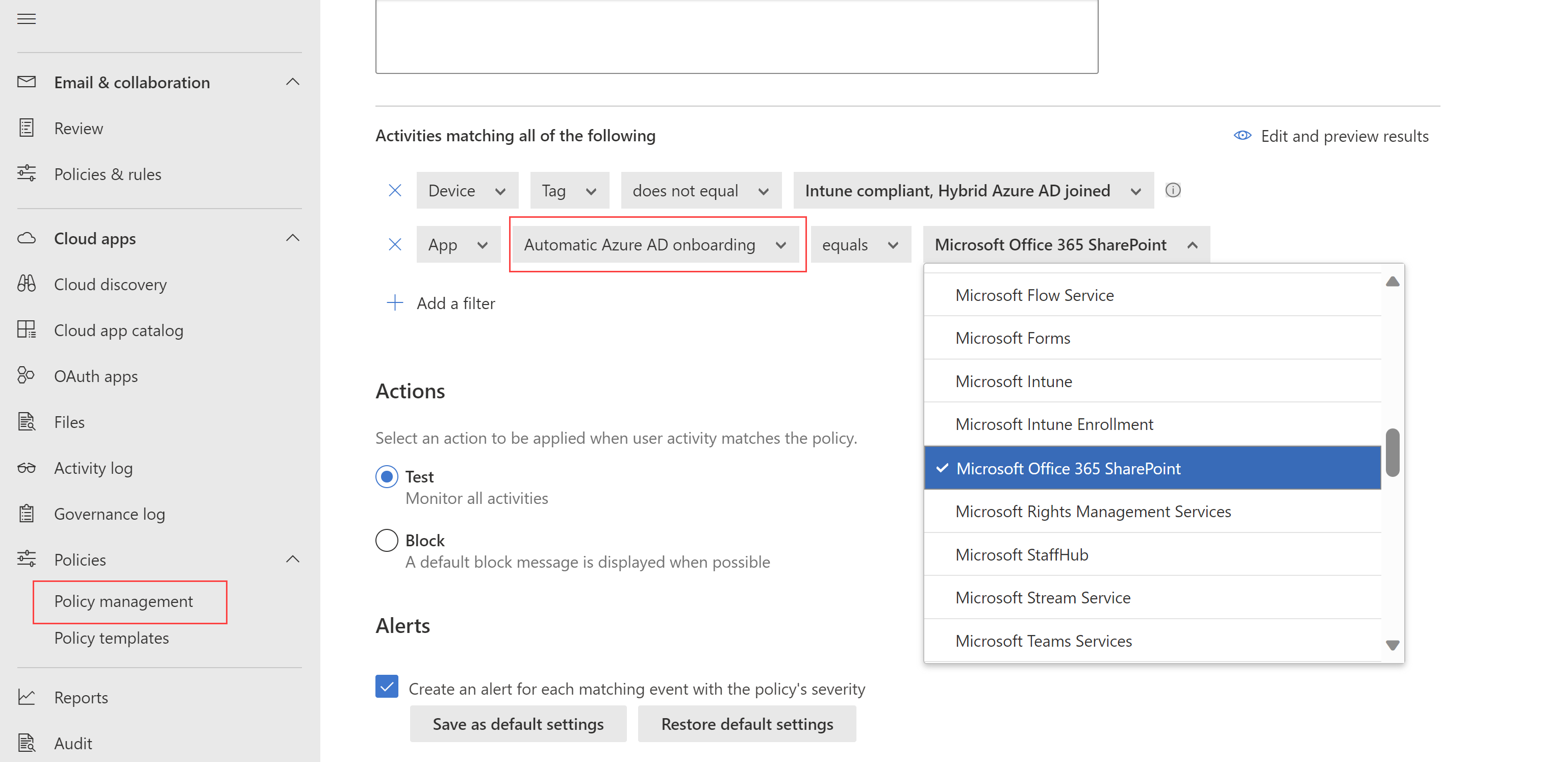Click the Reports icon

[27, 697]
